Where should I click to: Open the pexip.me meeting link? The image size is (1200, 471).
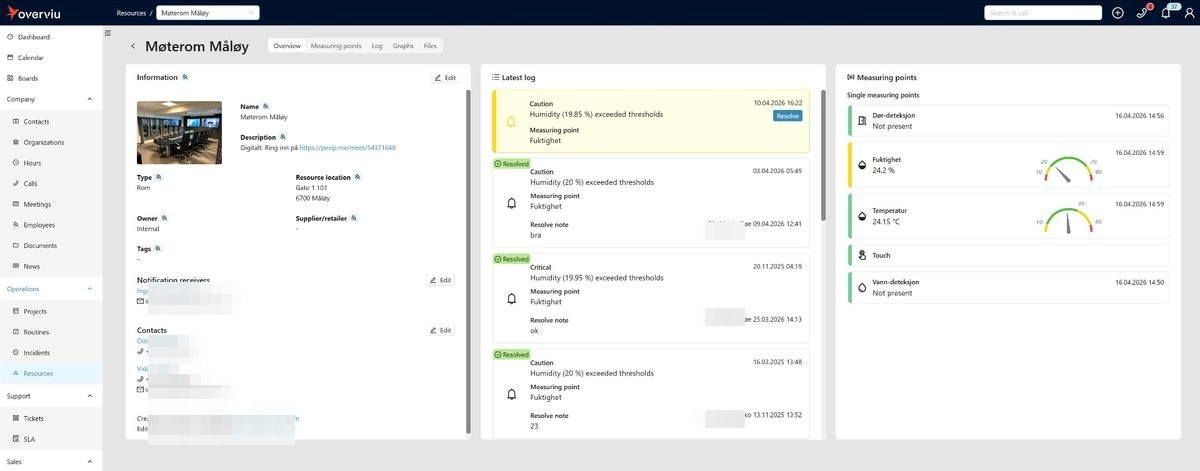(347, 147)
